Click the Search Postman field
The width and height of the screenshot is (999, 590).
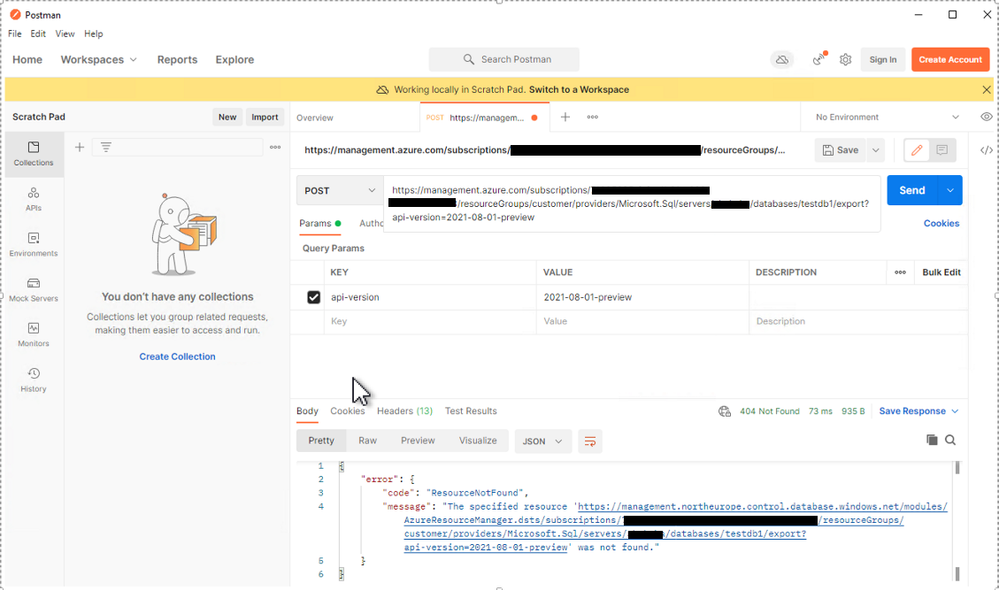click(504, 59)
